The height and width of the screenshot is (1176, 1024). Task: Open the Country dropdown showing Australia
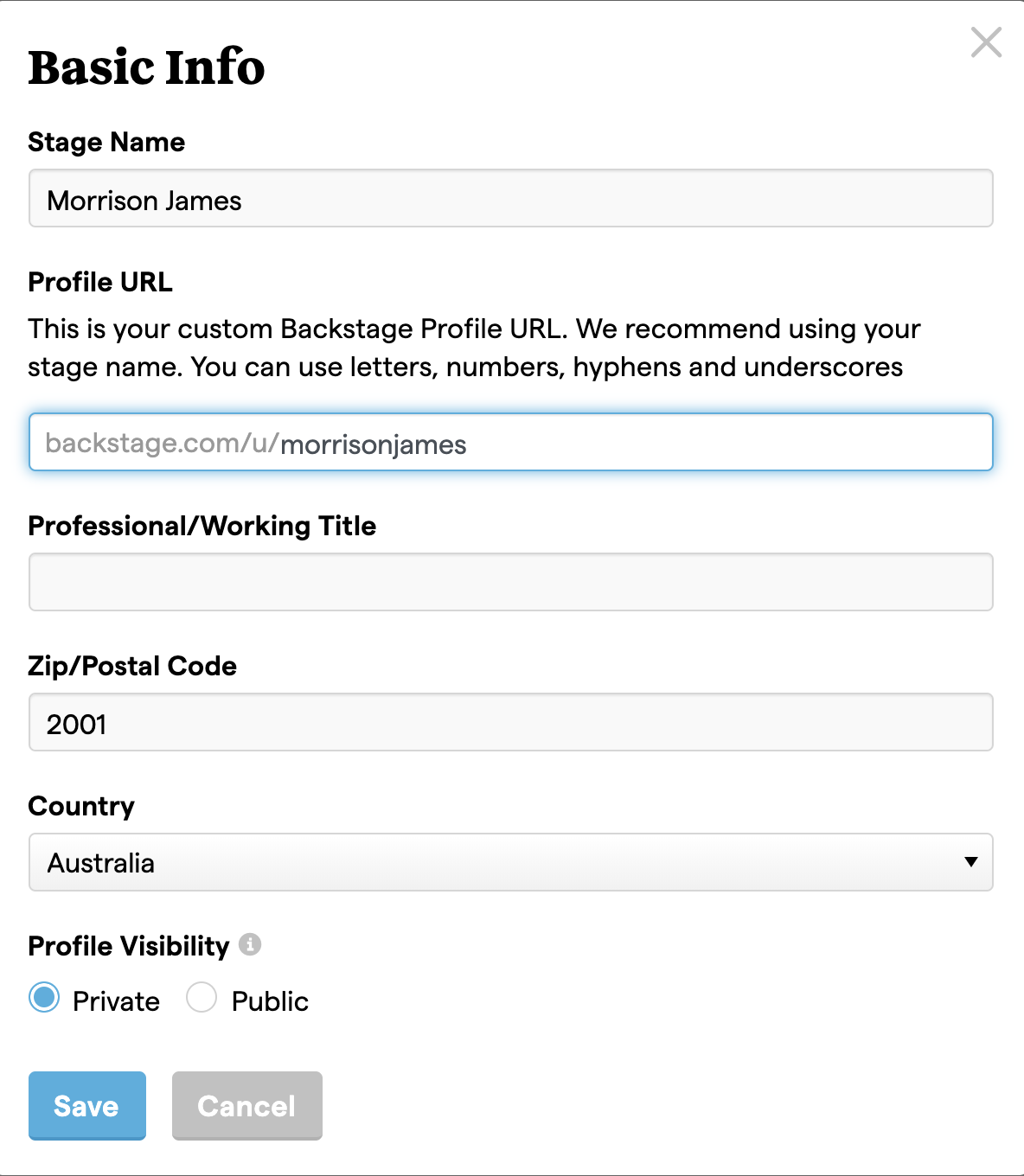(510, 862)
